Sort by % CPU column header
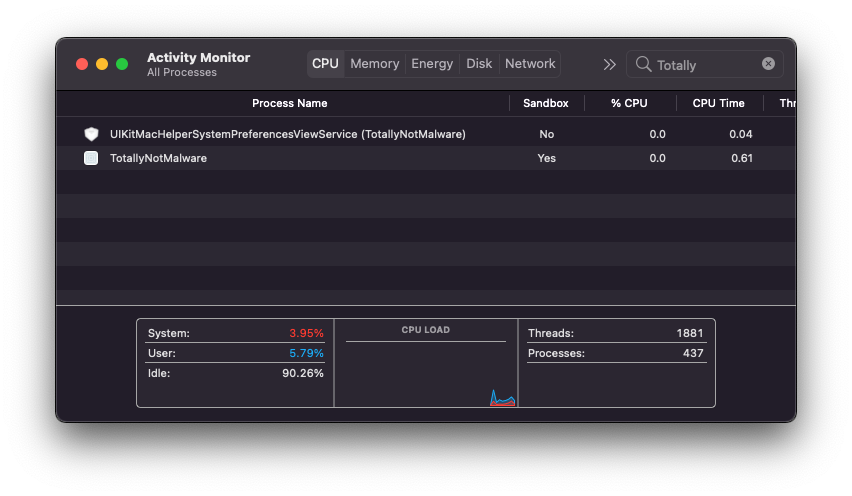852x496 pixels. tap(629, 103)
